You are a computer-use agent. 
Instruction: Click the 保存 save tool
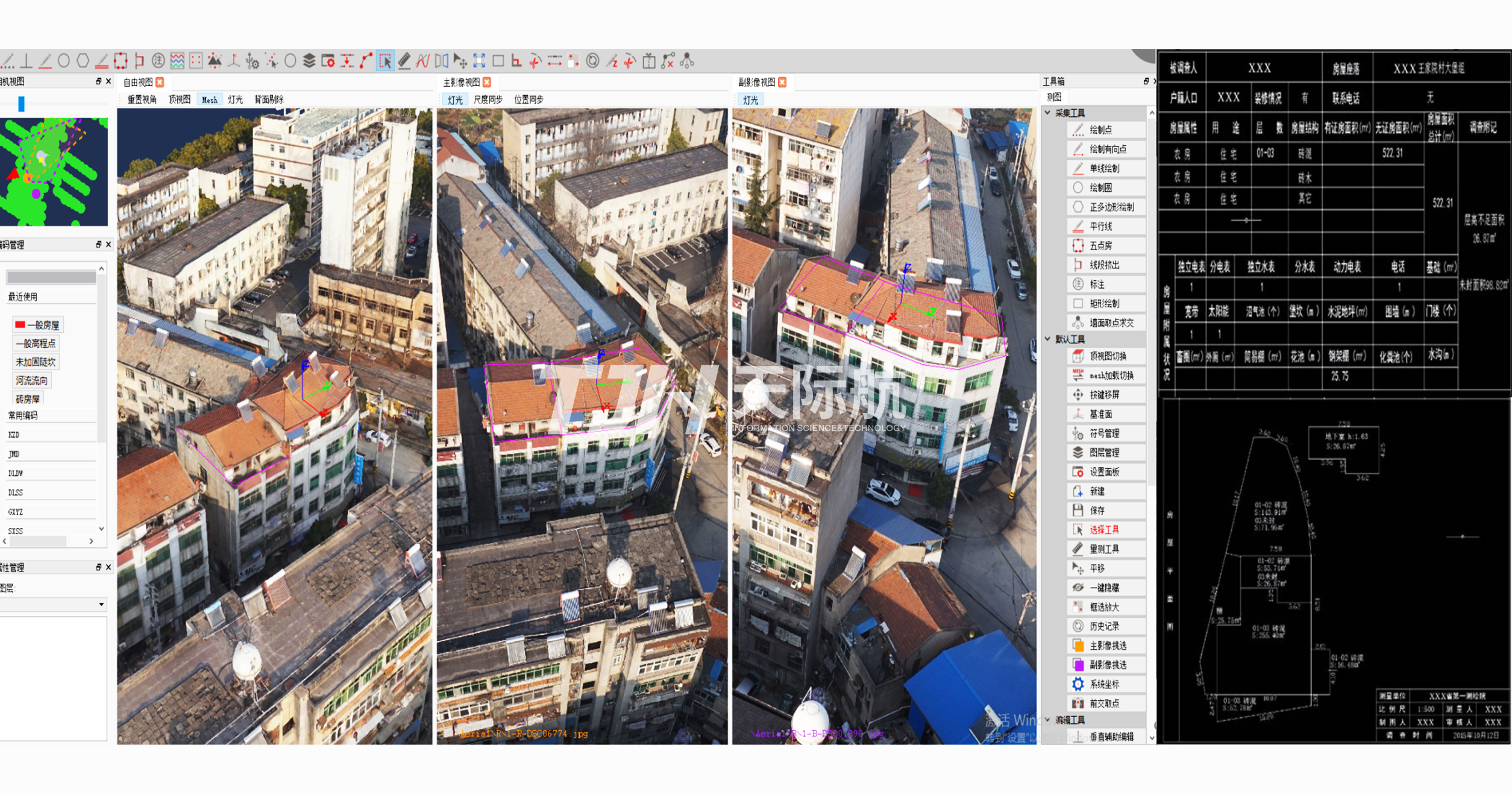pos(1097,511)
